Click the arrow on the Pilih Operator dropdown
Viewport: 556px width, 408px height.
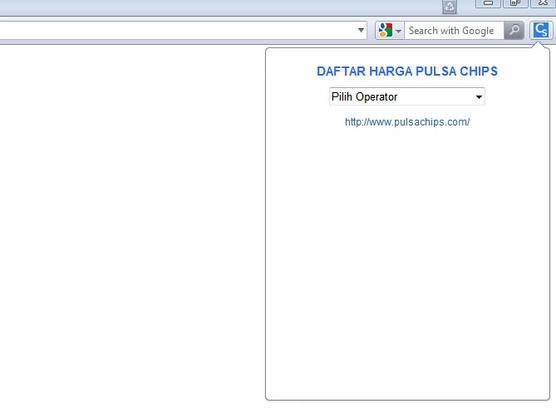479,97
